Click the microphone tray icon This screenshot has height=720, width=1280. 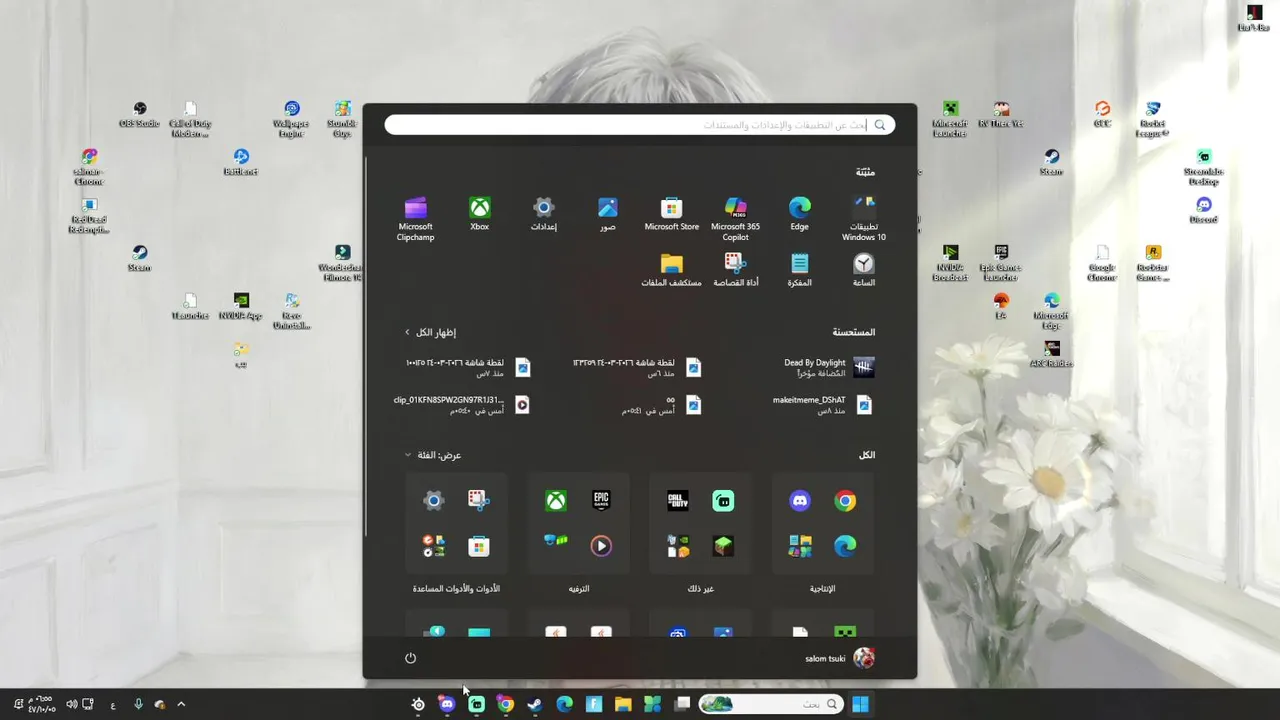click(138, 704)
